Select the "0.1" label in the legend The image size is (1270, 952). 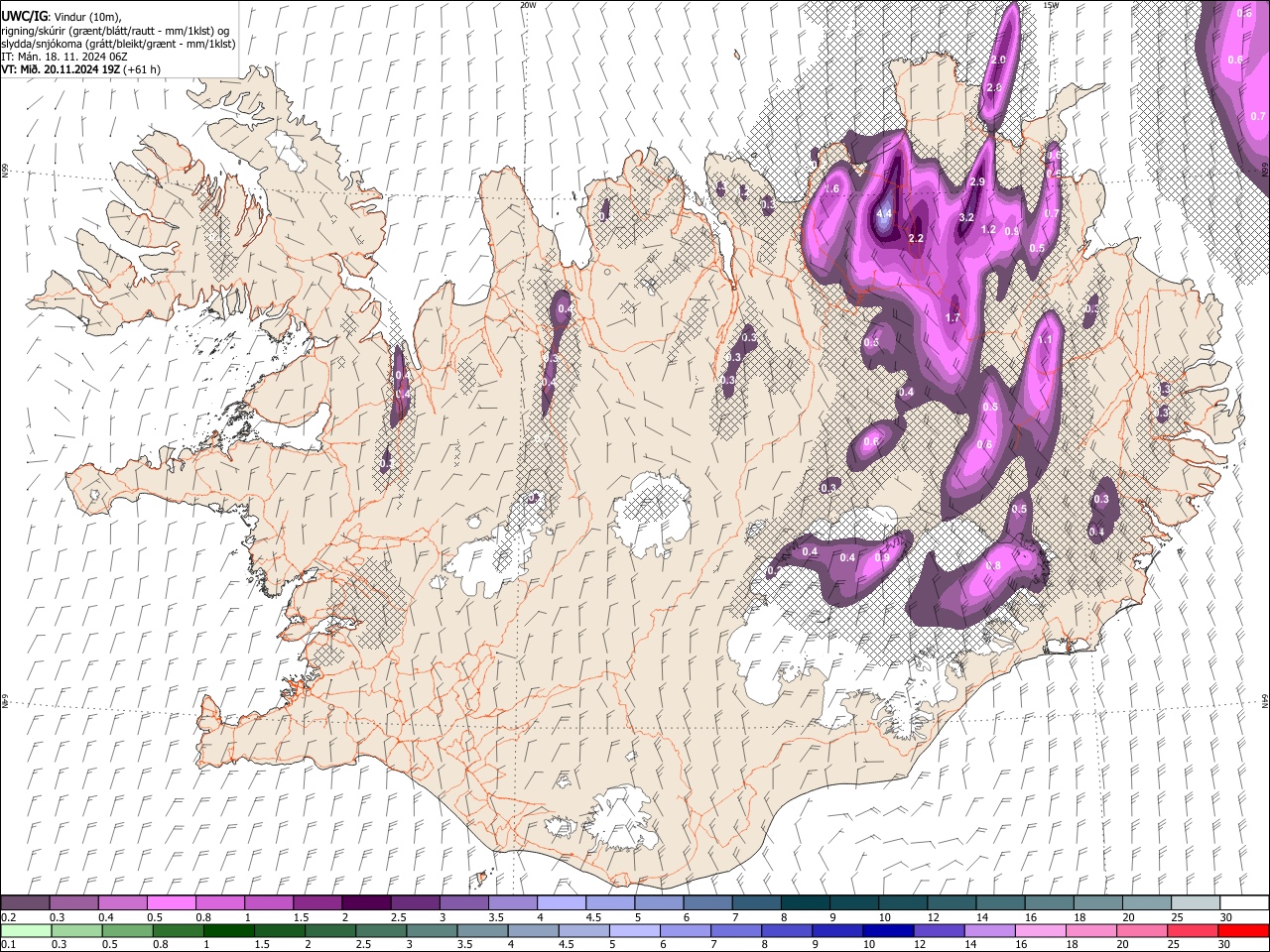coord(8,944)
